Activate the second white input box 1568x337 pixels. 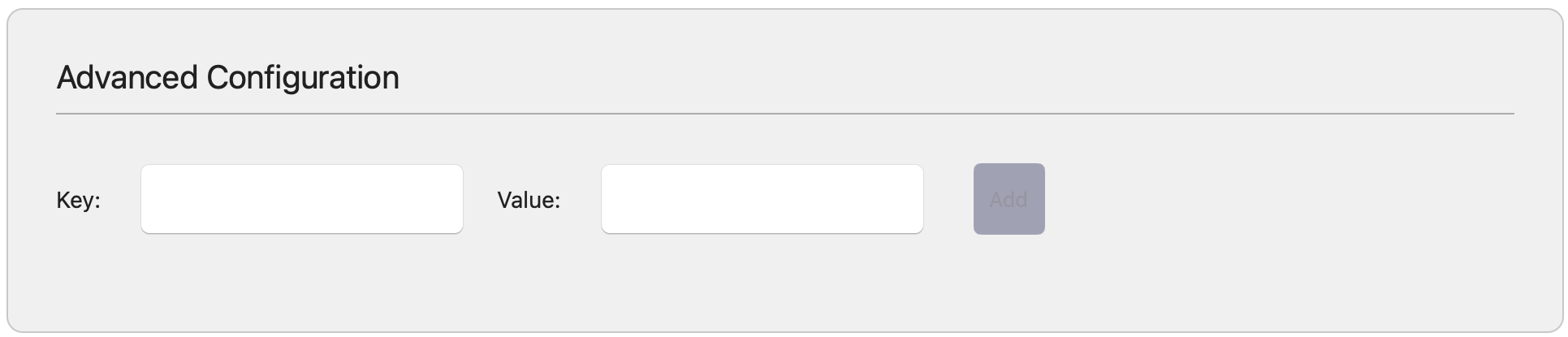coord(762,199)
